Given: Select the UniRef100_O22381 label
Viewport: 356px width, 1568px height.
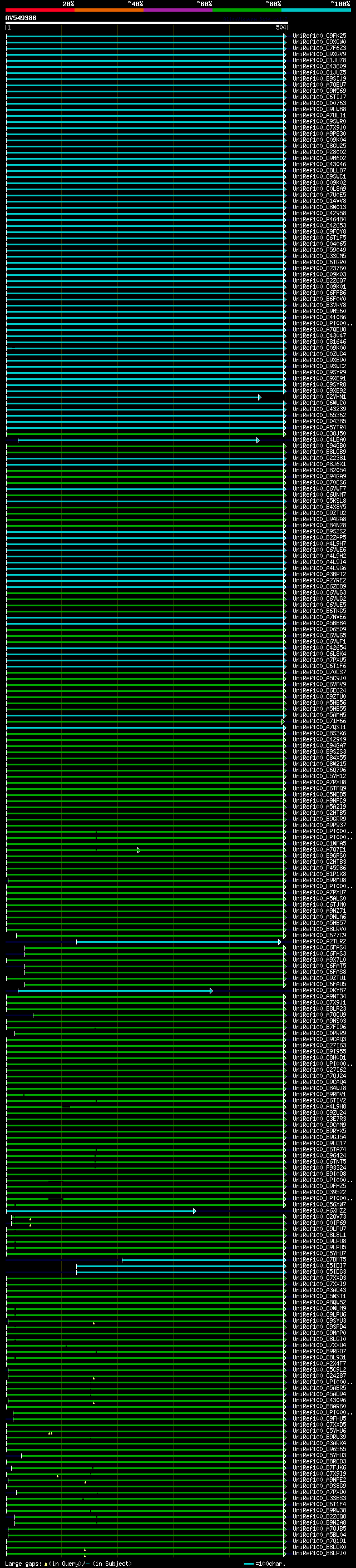Looking at the screenshot, I should [319, 458].
